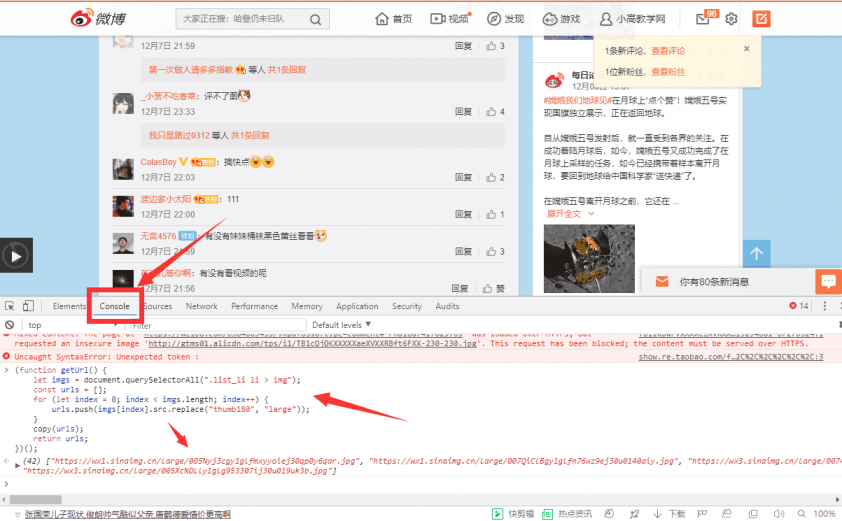Image resolution: width=842 pixels, height=521 pixels.
Task: Click the search magnifier in Weibo search box
Action: (x=316, y=20)
